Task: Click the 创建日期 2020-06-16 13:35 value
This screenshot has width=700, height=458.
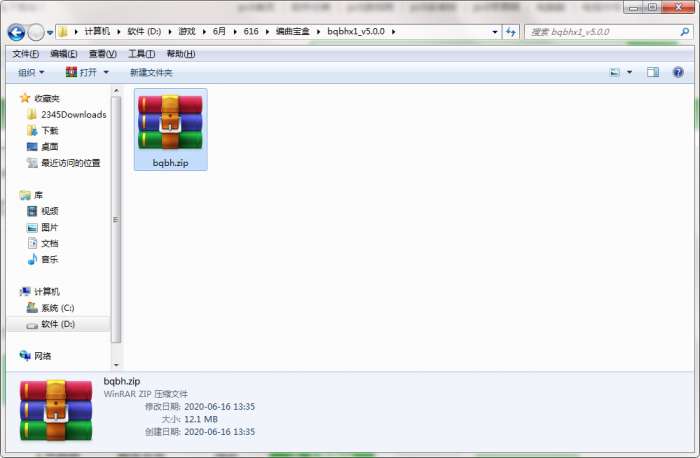Action: point(220,432)
